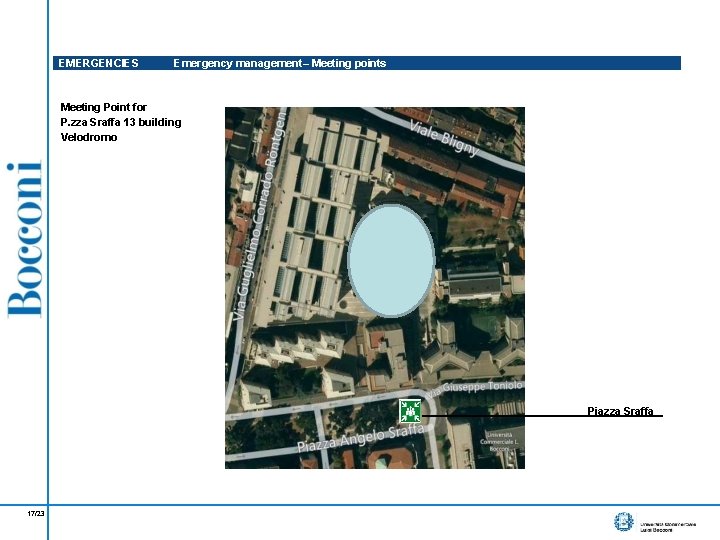The image size is (720, 540).
Task: Select 'Emergency management – Meeting points' title
Action: (x=280, y=63)
